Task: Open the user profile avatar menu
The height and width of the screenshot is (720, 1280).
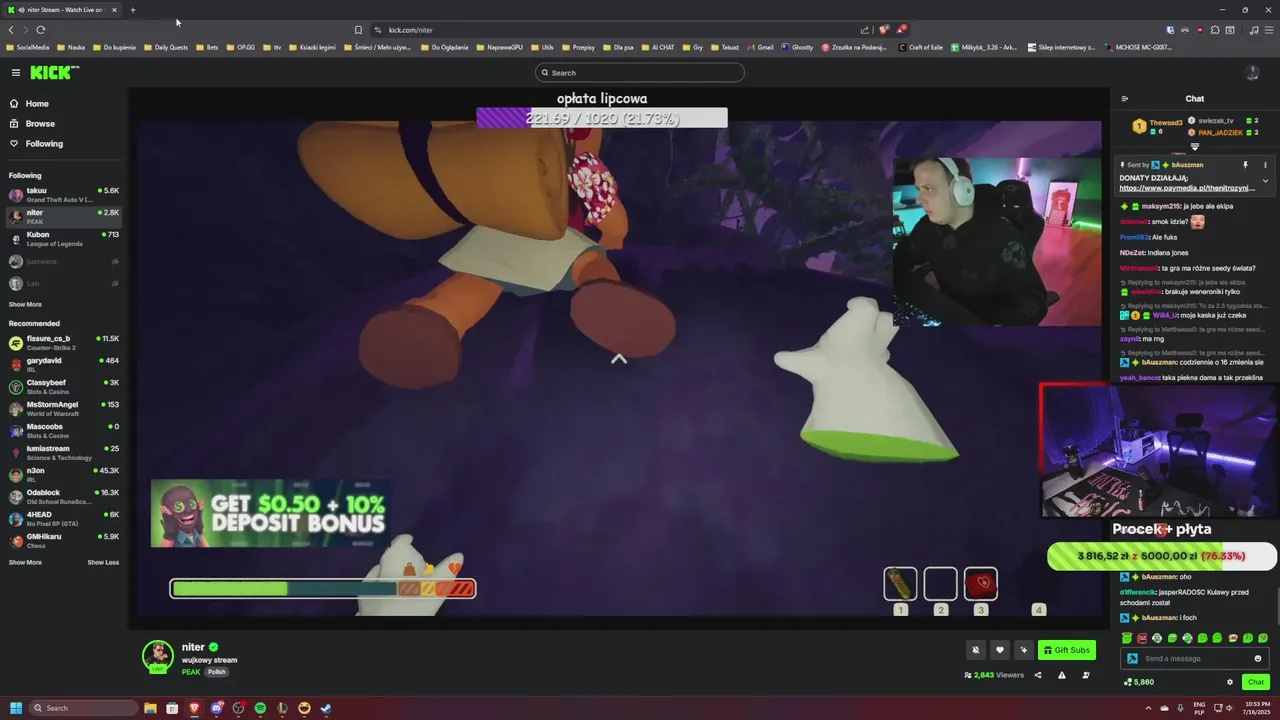Action: 1252,72
